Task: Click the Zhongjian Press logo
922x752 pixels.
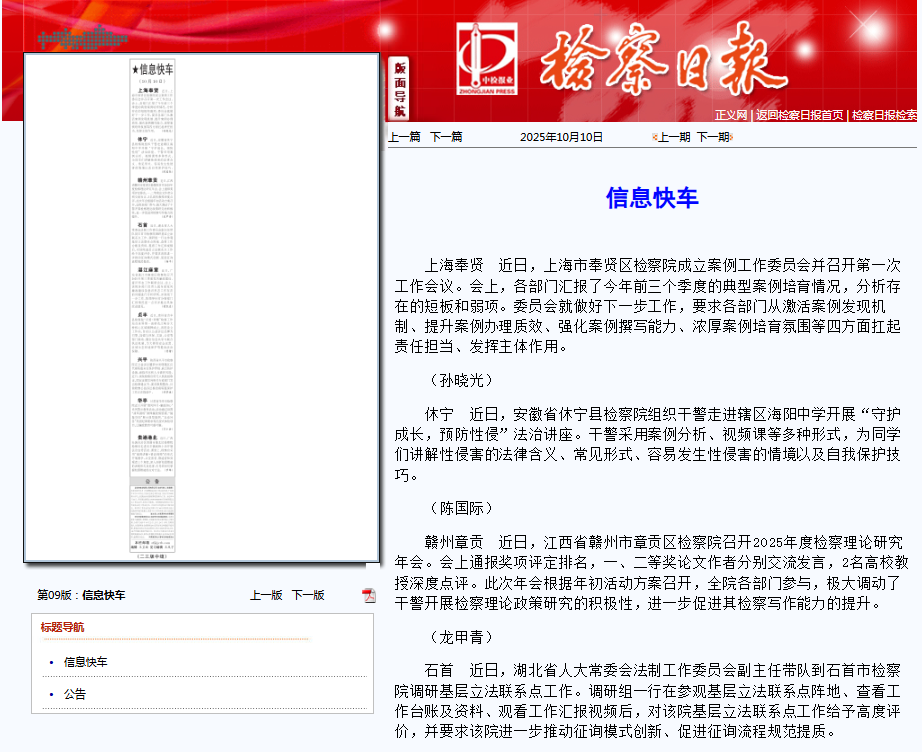Action: click(x=486, y=60)
